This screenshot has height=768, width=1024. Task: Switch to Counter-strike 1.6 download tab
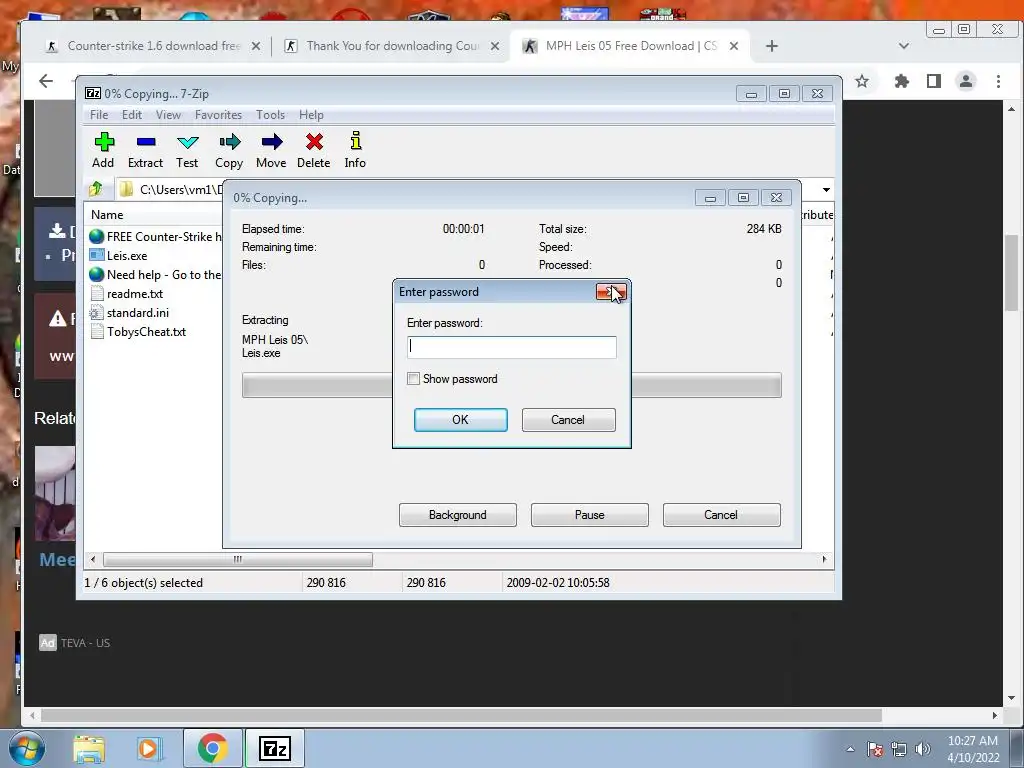(x=152, y=46)
